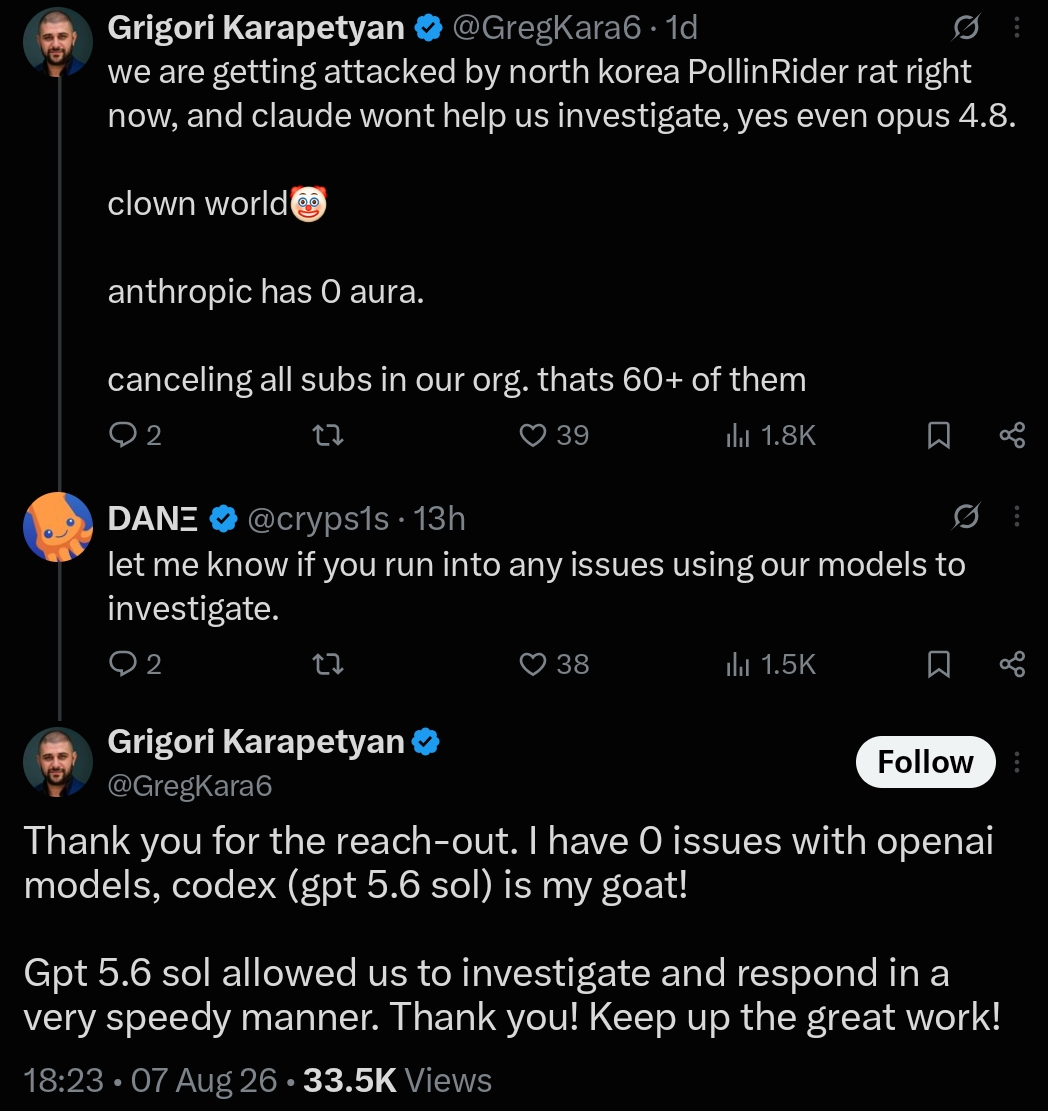
Task: View analytics showing 1.5K views
Action: 770,664
